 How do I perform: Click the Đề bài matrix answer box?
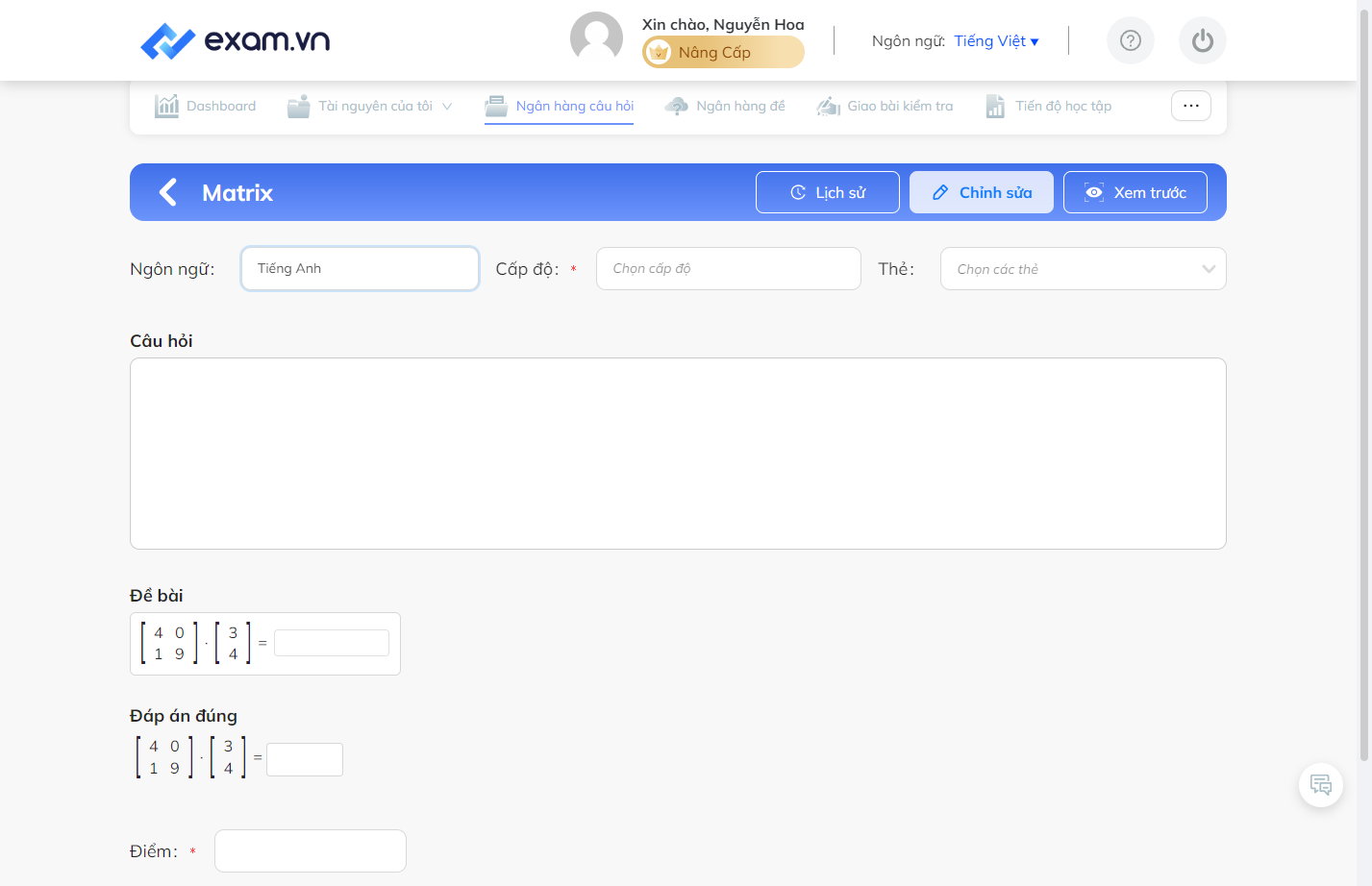pos(332,643)
